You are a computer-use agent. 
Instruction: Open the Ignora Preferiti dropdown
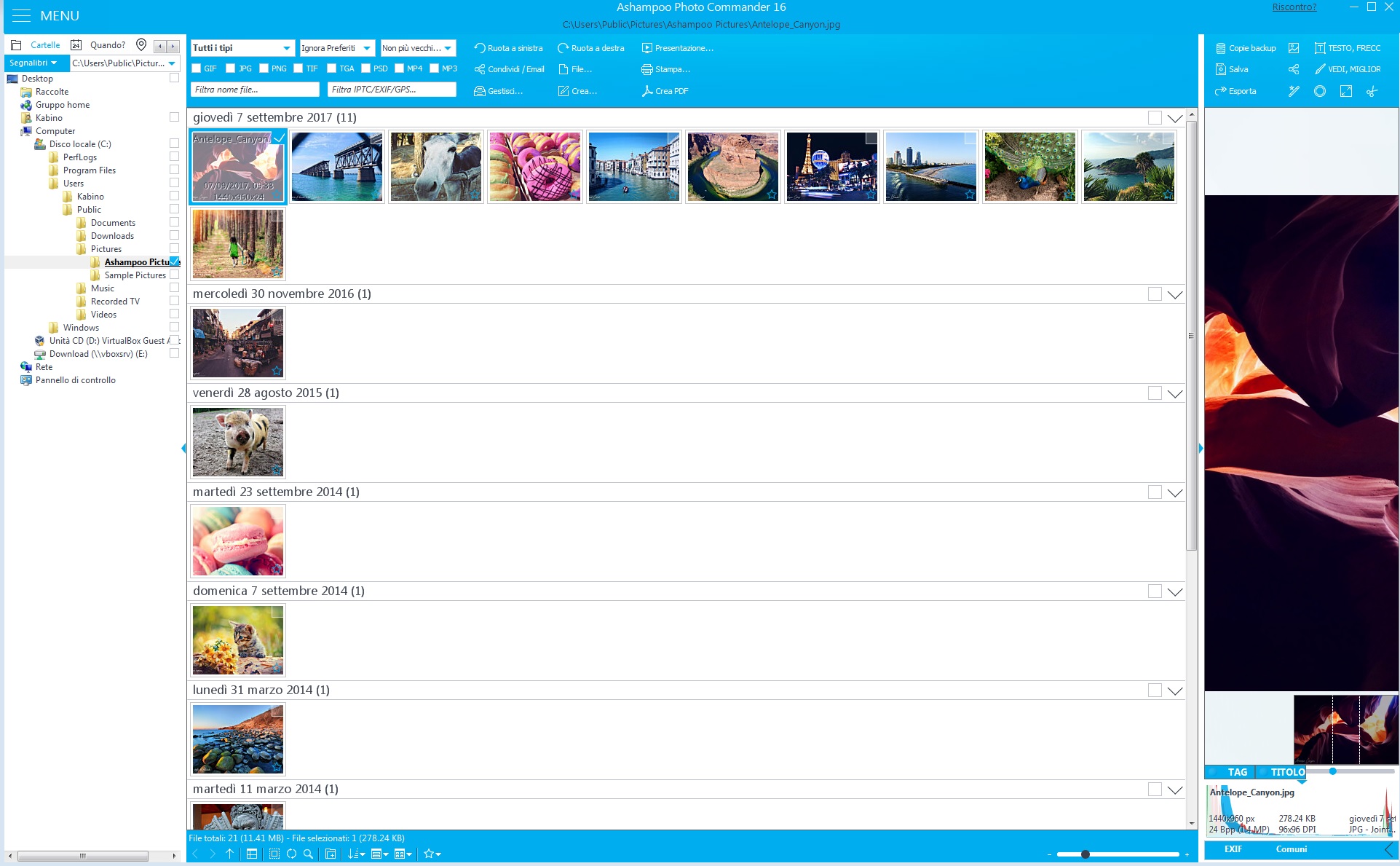(337, 48)
